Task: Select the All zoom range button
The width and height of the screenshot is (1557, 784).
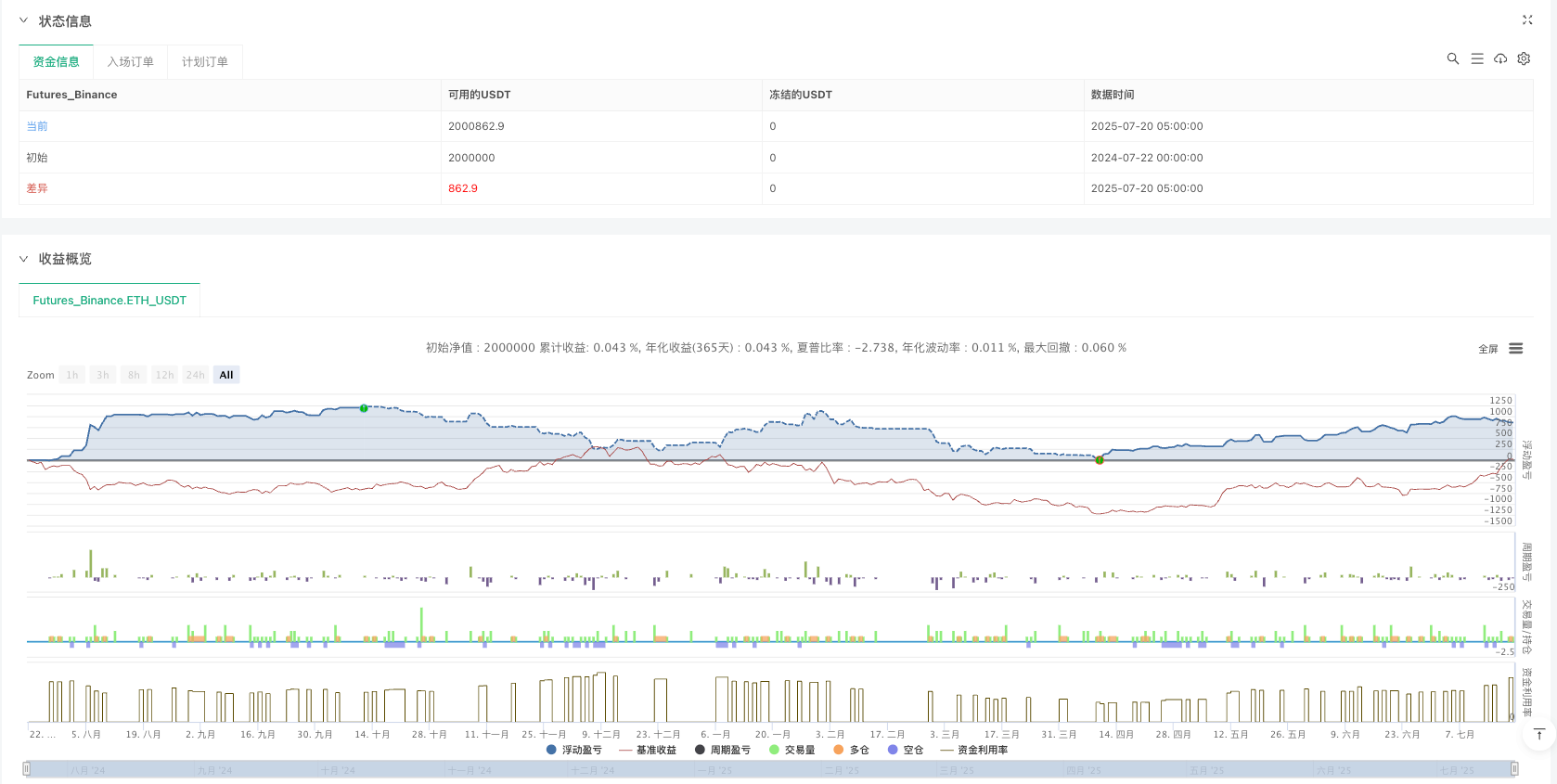Action: 226,375
